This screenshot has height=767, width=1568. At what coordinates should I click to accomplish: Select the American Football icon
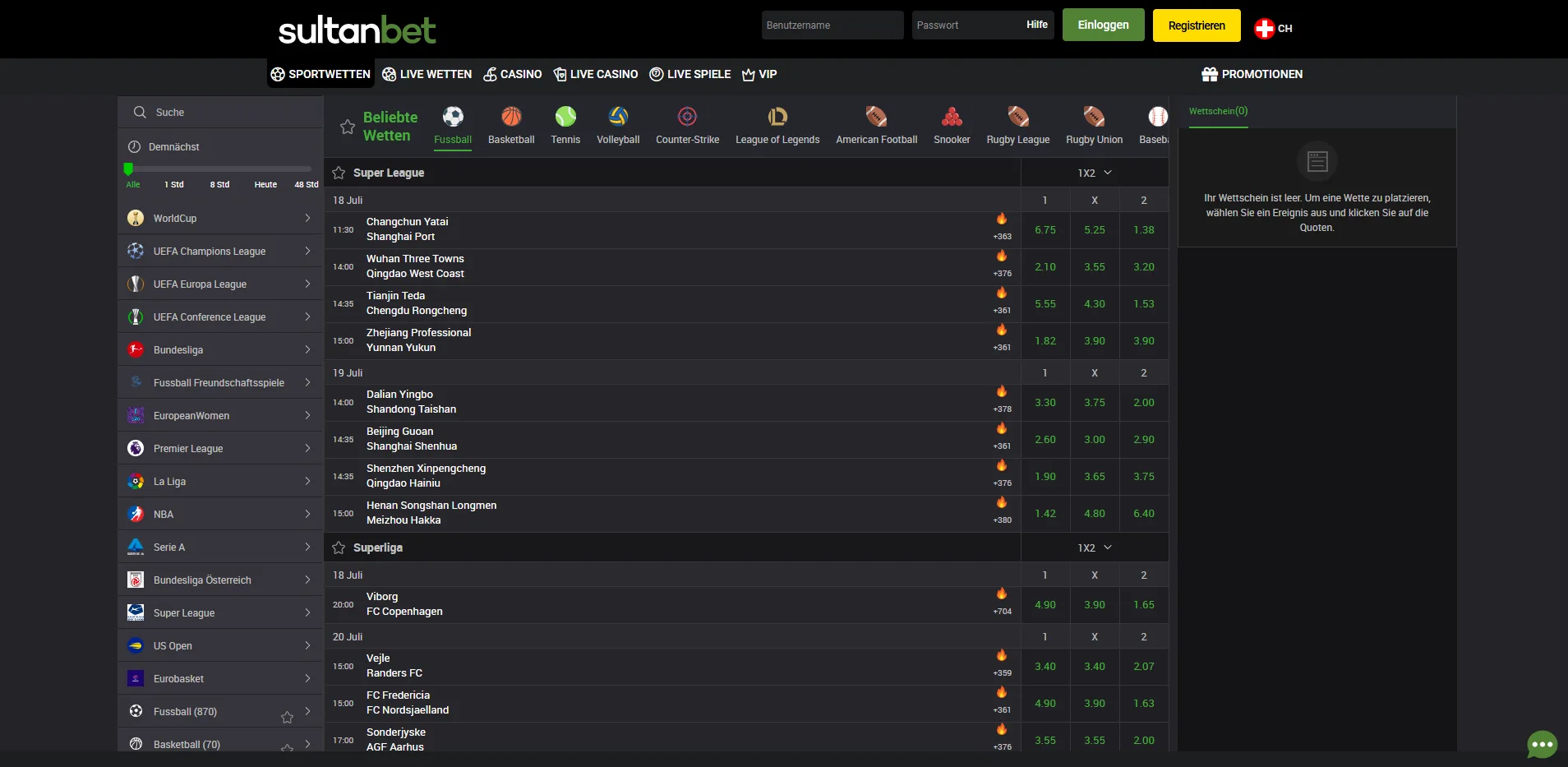(x=876, y=116)
